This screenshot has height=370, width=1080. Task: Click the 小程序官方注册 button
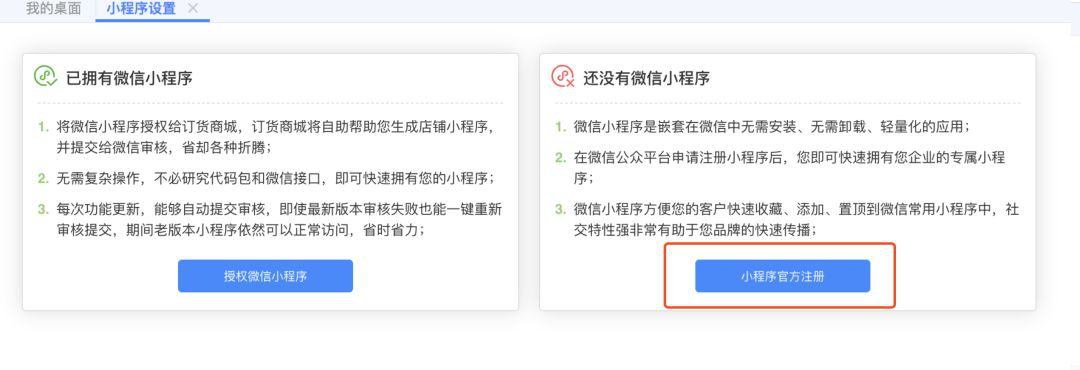(782, 276)
